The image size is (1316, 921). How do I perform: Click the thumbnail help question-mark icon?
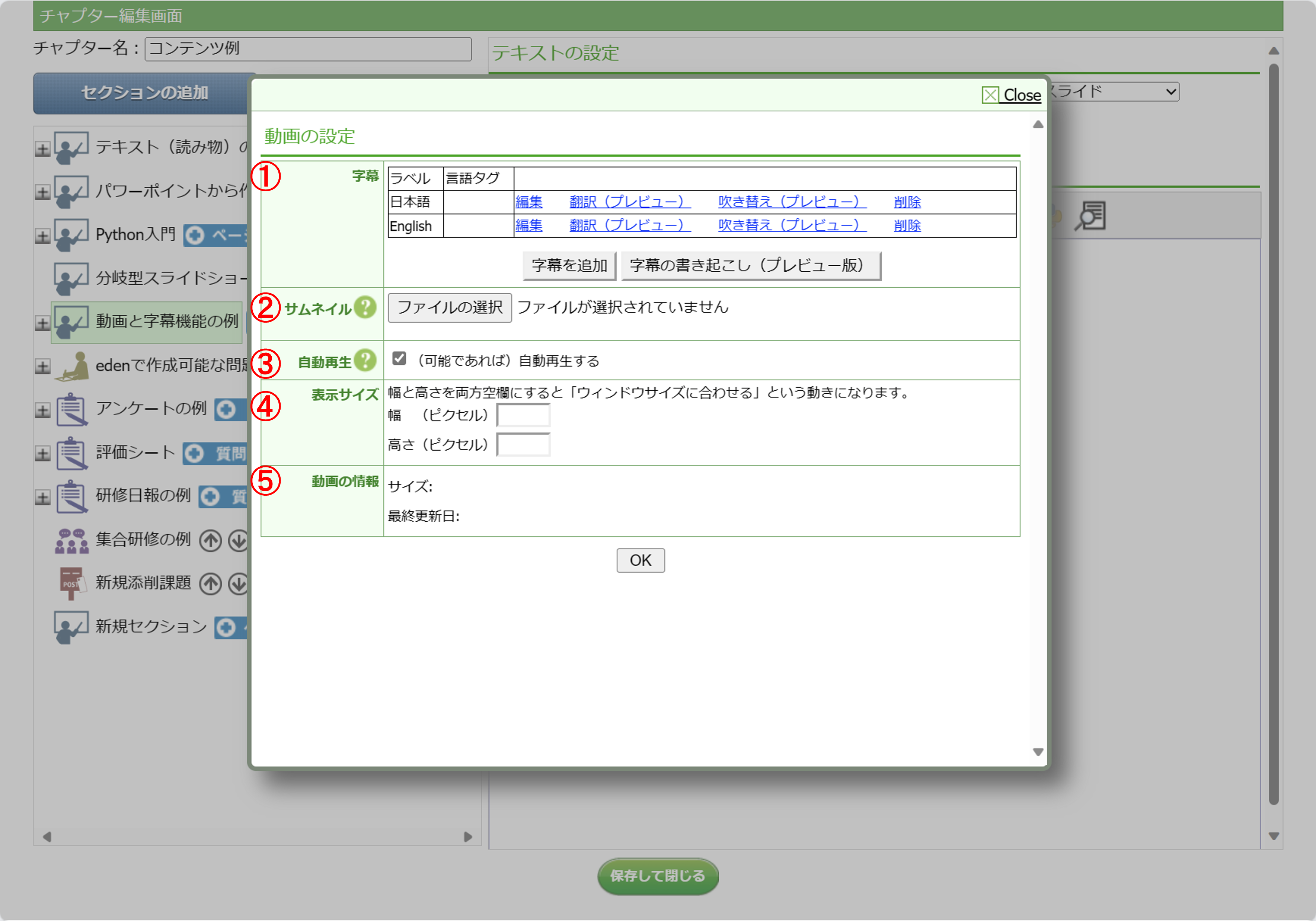tap(365, 308)
